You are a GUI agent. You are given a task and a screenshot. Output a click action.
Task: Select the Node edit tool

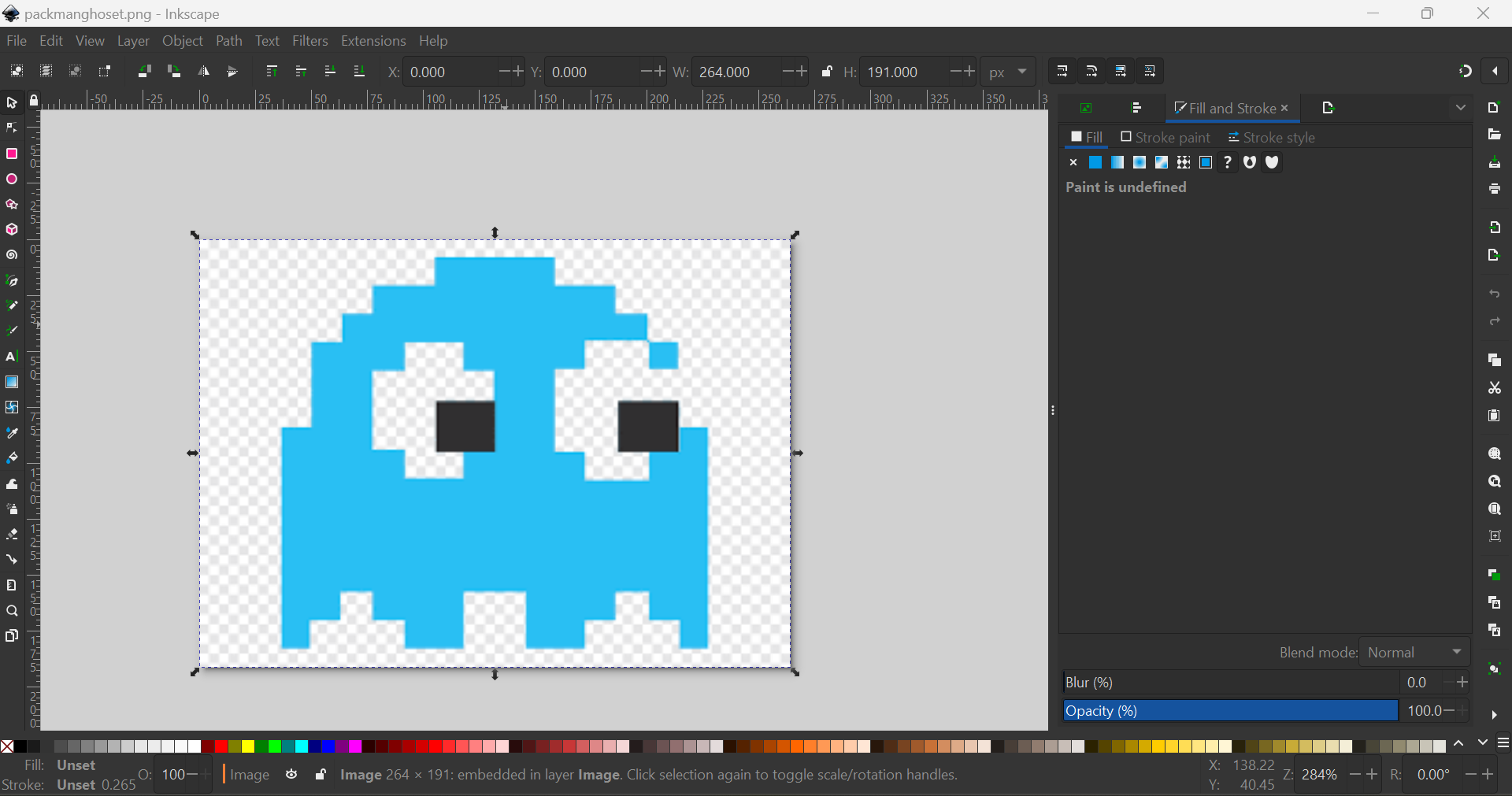12,128
